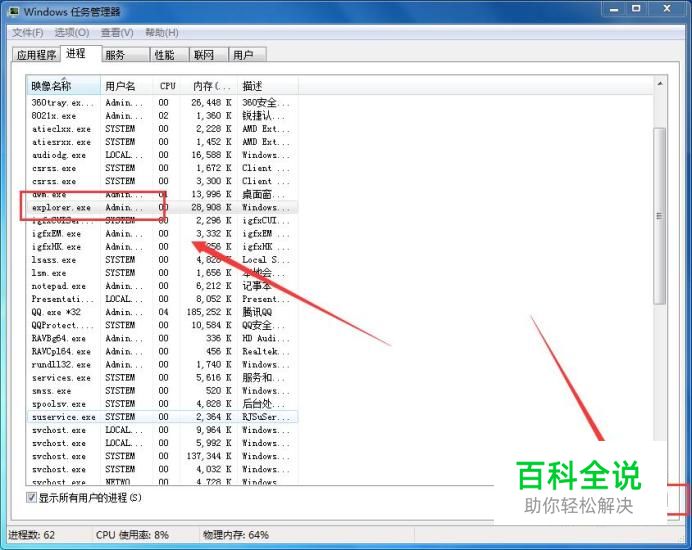Select the igfxHK.exe process
This screenshot has width=692, height=550.
pyautogui.click(x=162, y=246)
